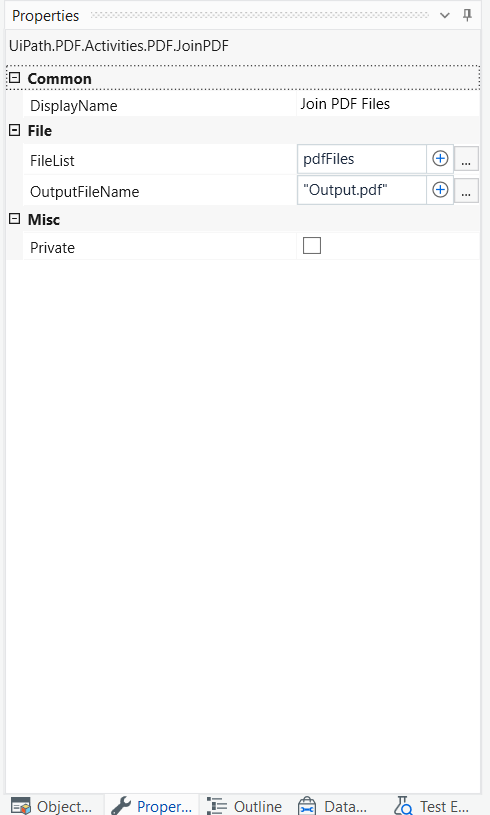The image size is (490, 815).
Task: Click the Outline tab tree icon
Action: click(x=217, y=806)
